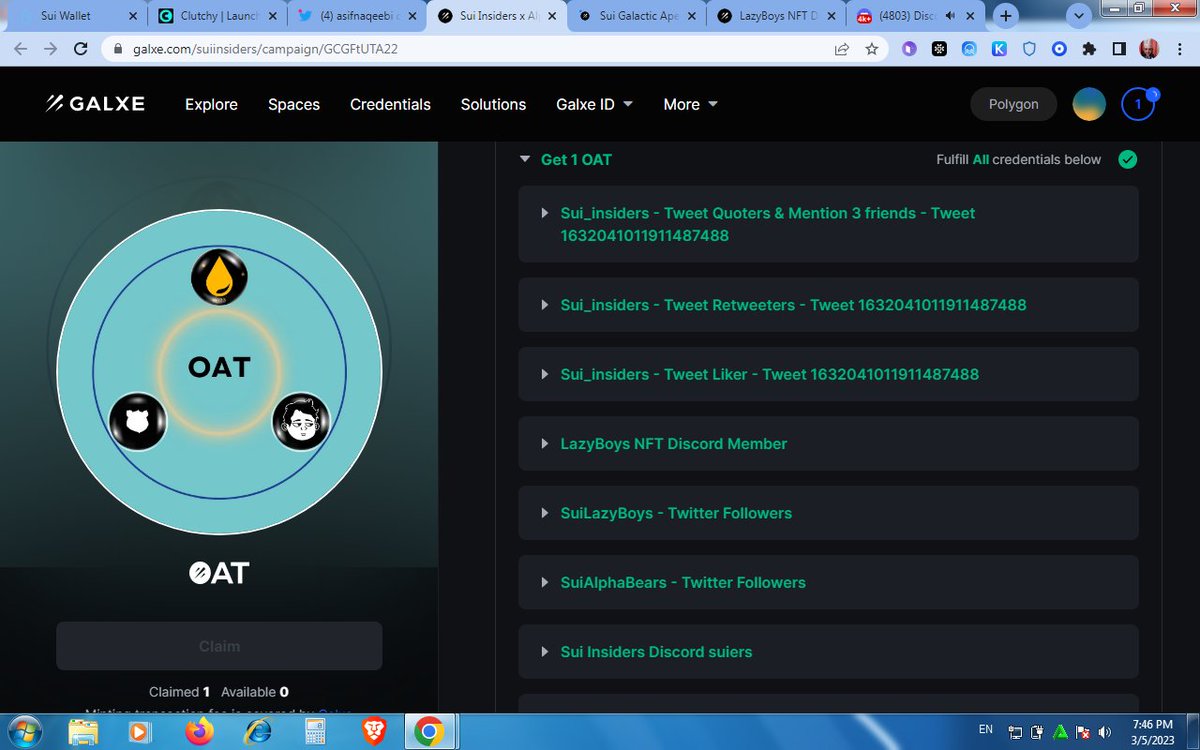Open a new tab with the plus button
Image resolution: width=1200 pixels, height=750 pixels.
pyautogui.click(x=1006, y=16)
